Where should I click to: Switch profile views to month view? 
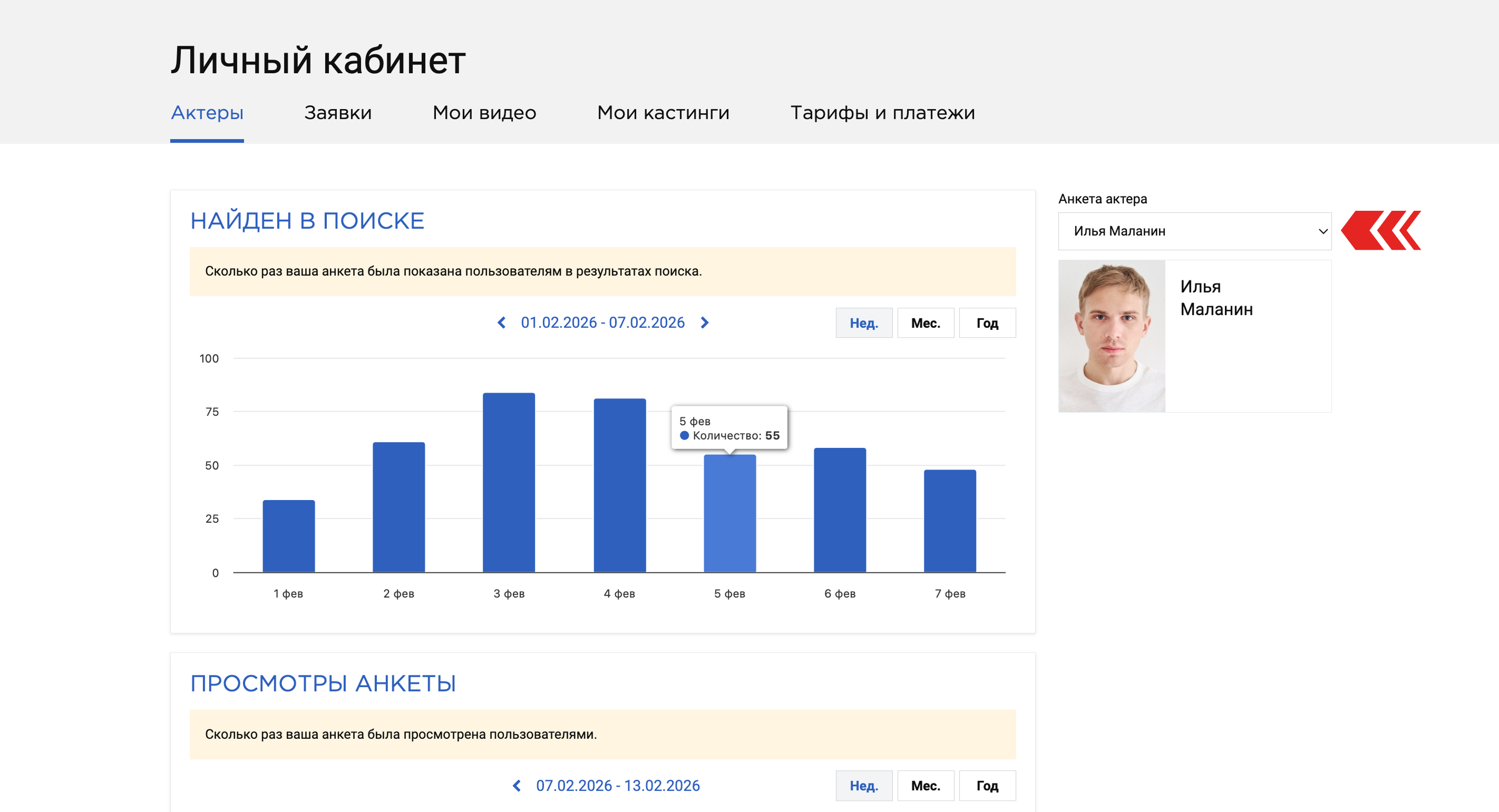(925, 786)
